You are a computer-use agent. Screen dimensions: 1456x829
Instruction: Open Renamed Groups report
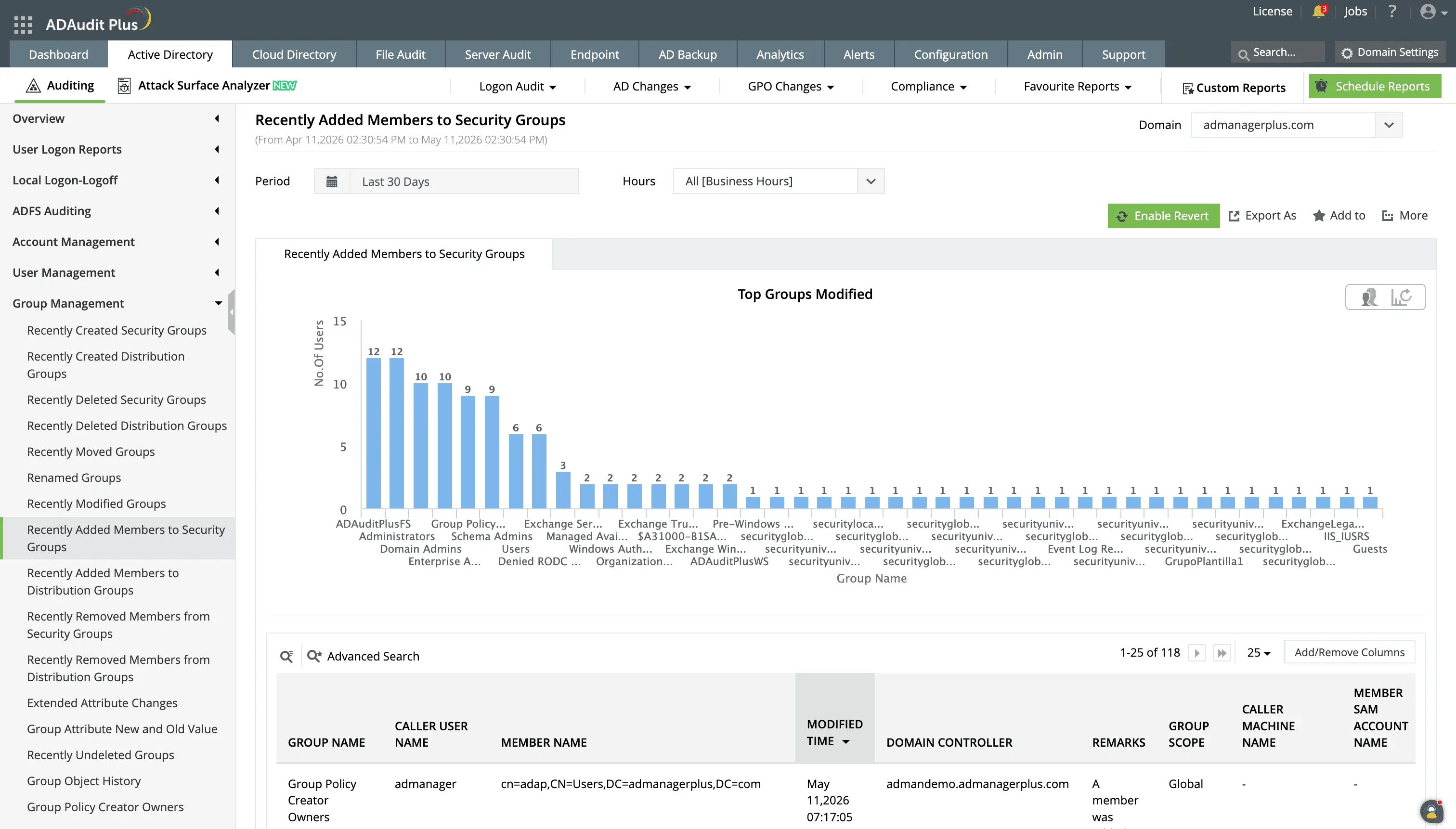[x=74, y=478]
